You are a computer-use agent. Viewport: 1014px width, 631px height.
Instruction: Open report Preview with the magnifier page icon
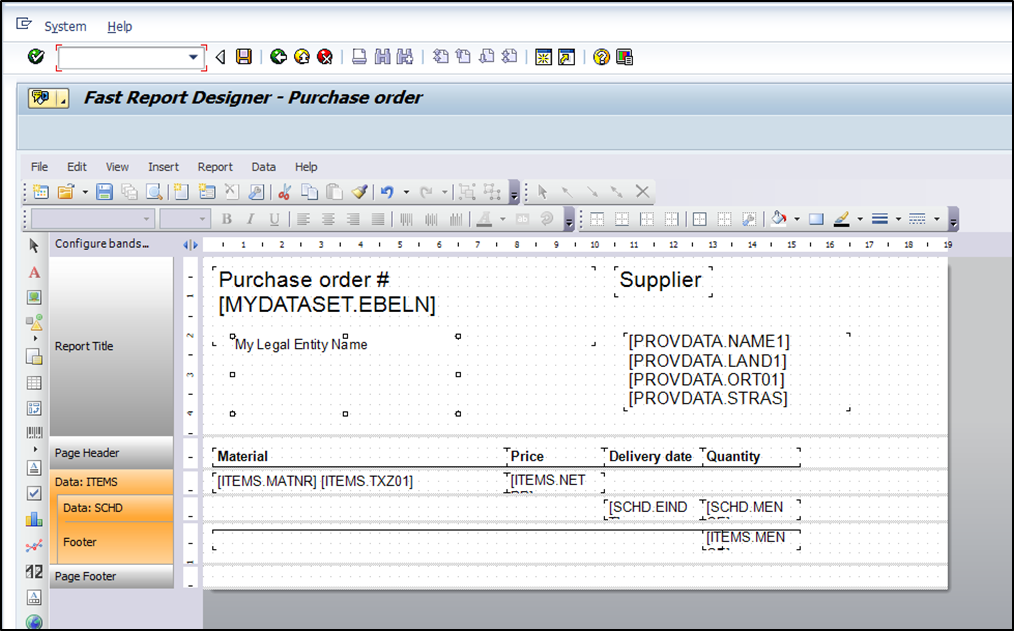[x=154, y=191]
